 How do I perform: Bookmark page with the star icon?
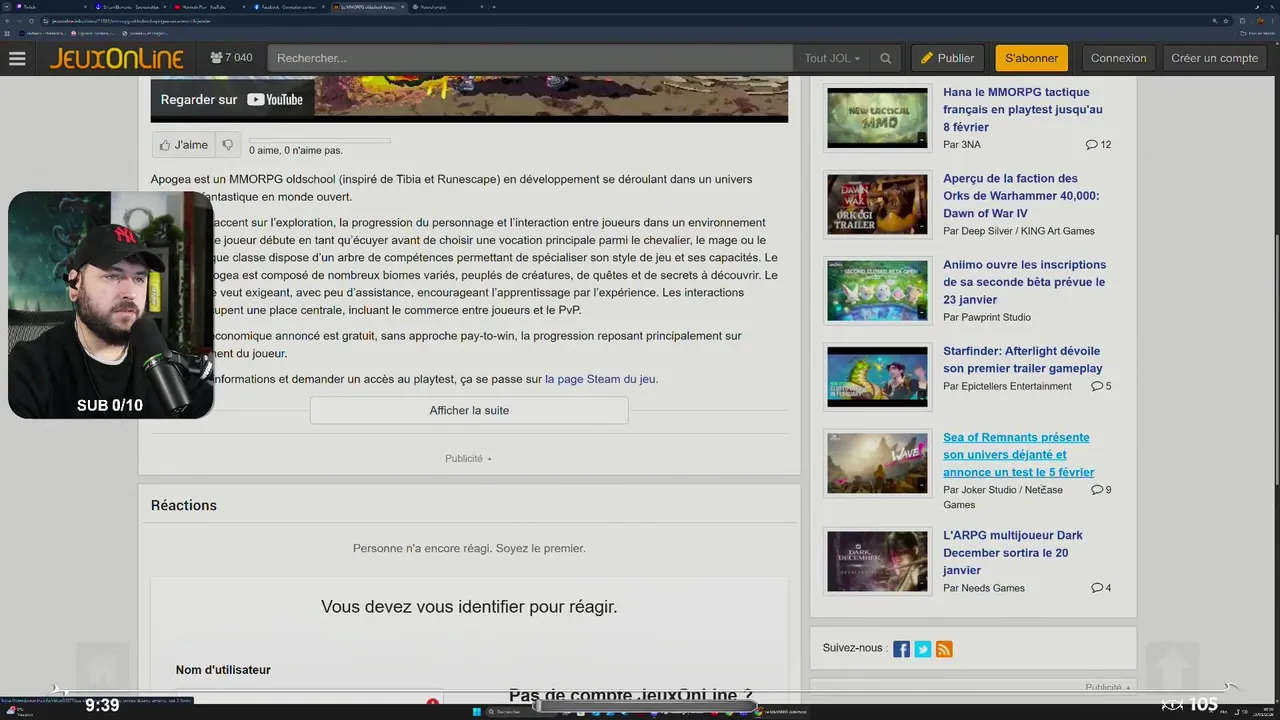[x=1226, y=20]
